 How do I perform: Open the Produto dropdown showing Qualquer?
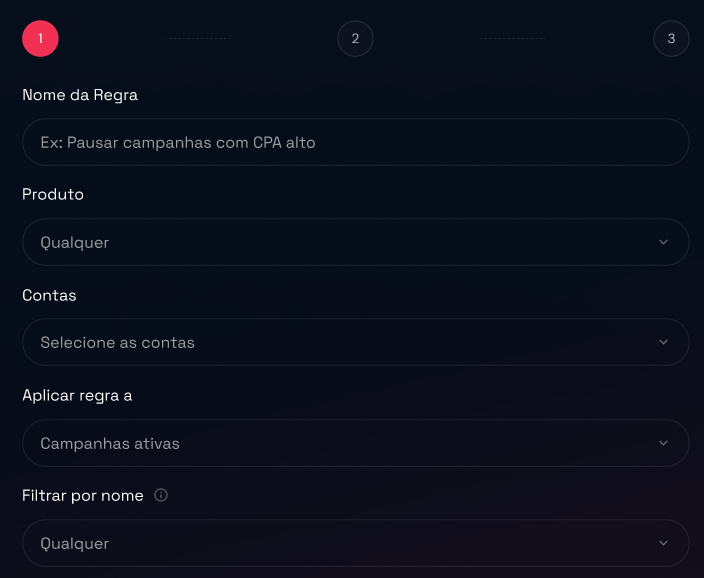pos(340,242)
